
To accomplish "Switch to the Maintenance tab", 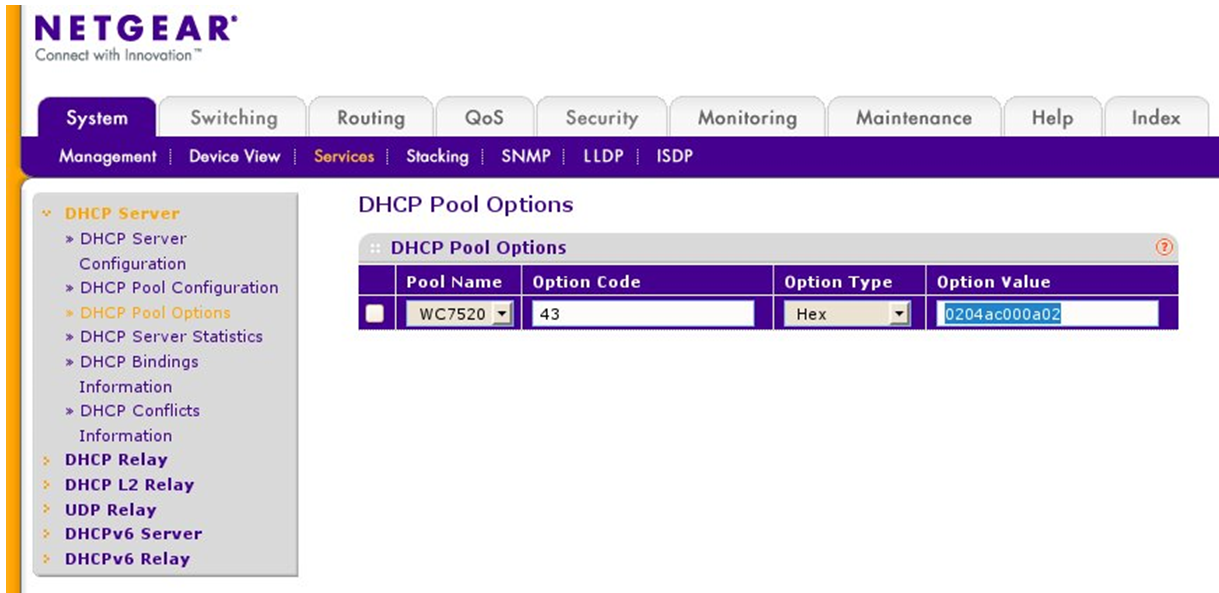I will click(x=914, y=118).
